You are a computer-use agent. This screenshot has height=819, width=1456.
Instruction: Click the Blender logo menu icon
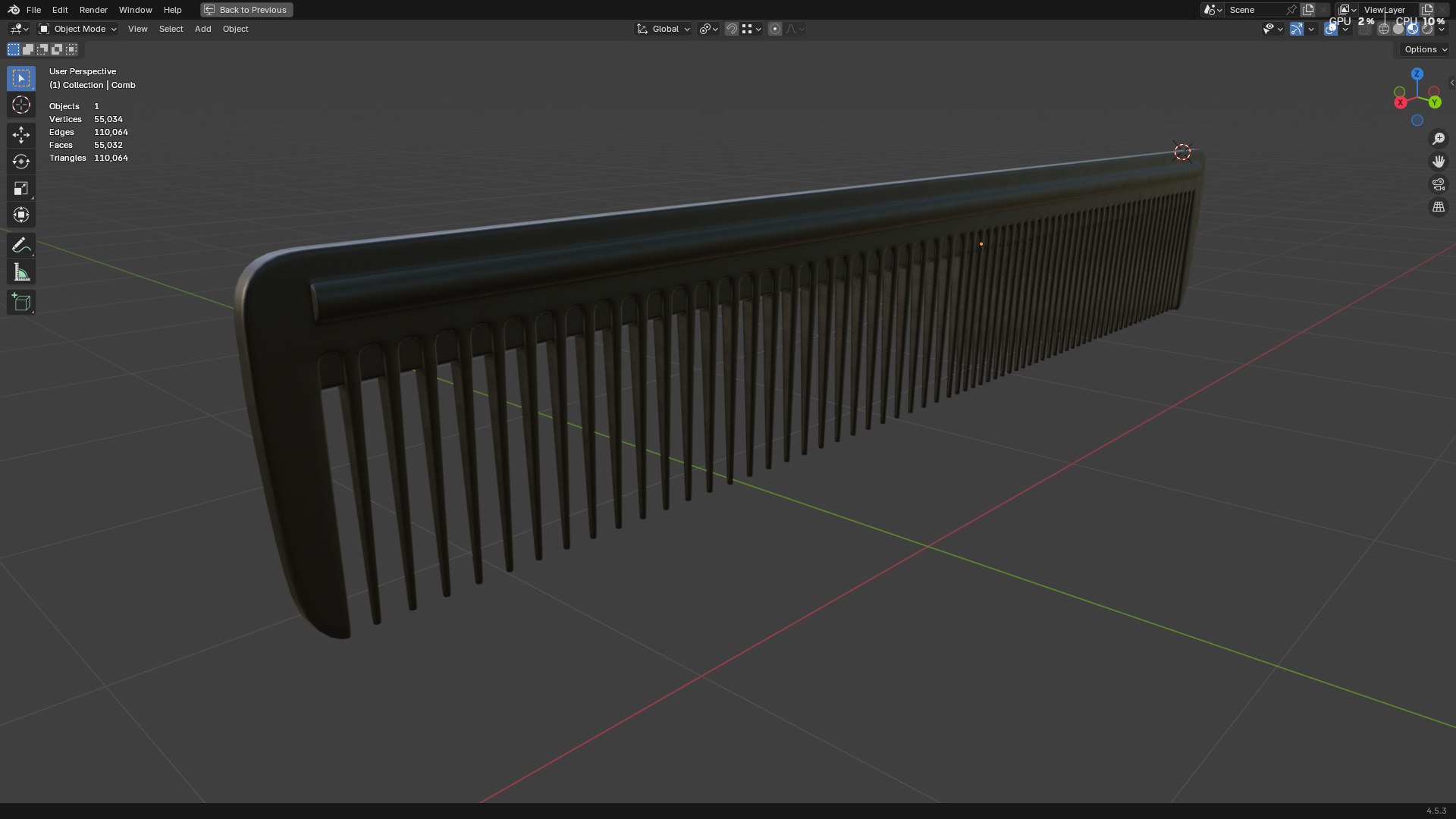point(14,10)
